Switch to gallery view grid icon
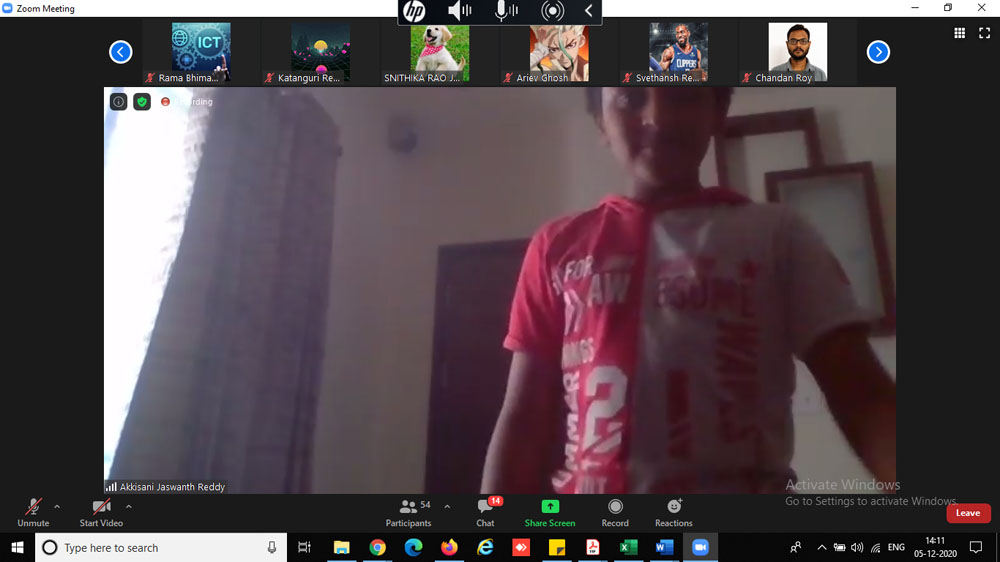 click(x=959, y=33)
